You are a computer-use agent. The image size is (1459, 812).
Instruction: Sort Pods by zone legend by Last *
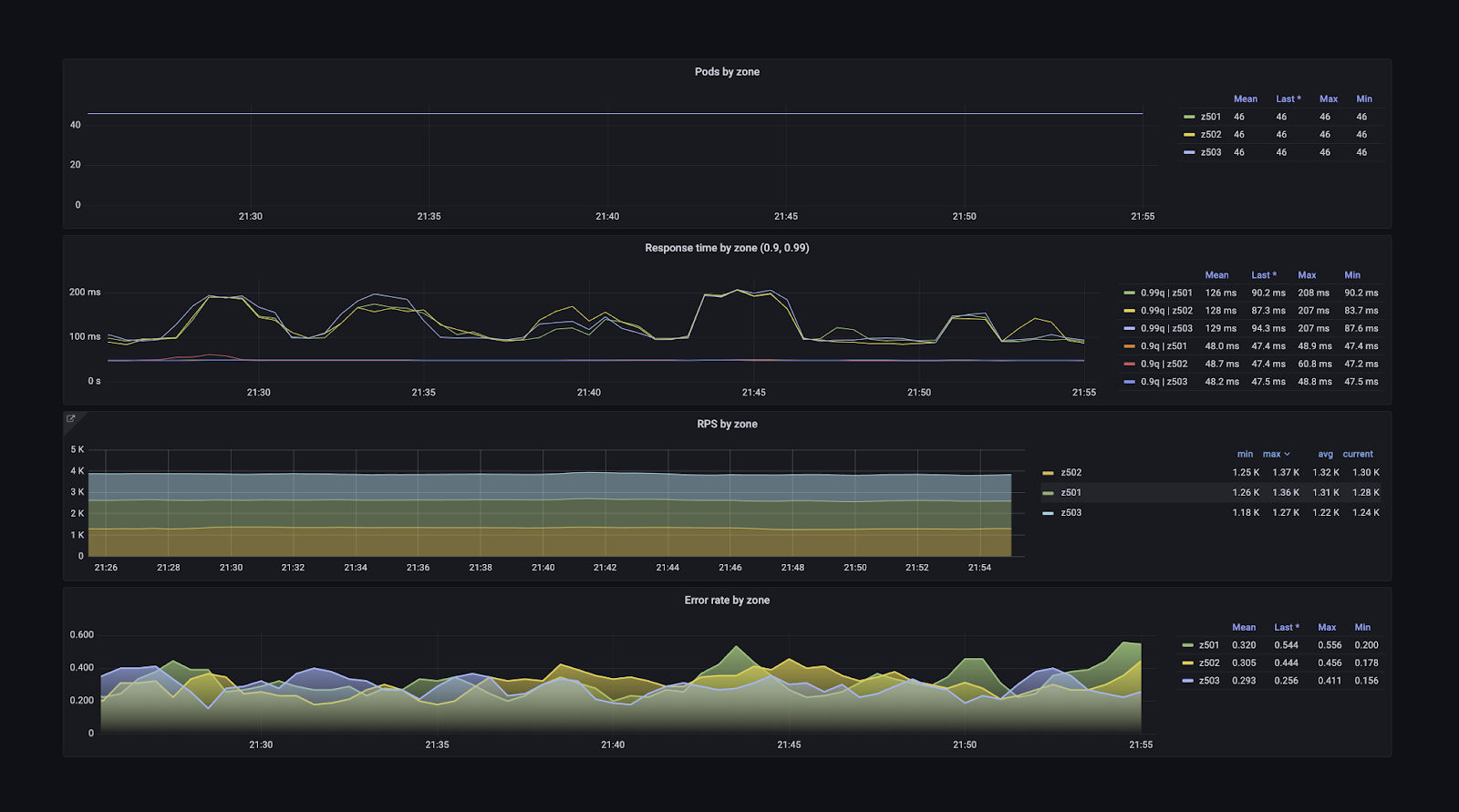(x=1288, y=98)
